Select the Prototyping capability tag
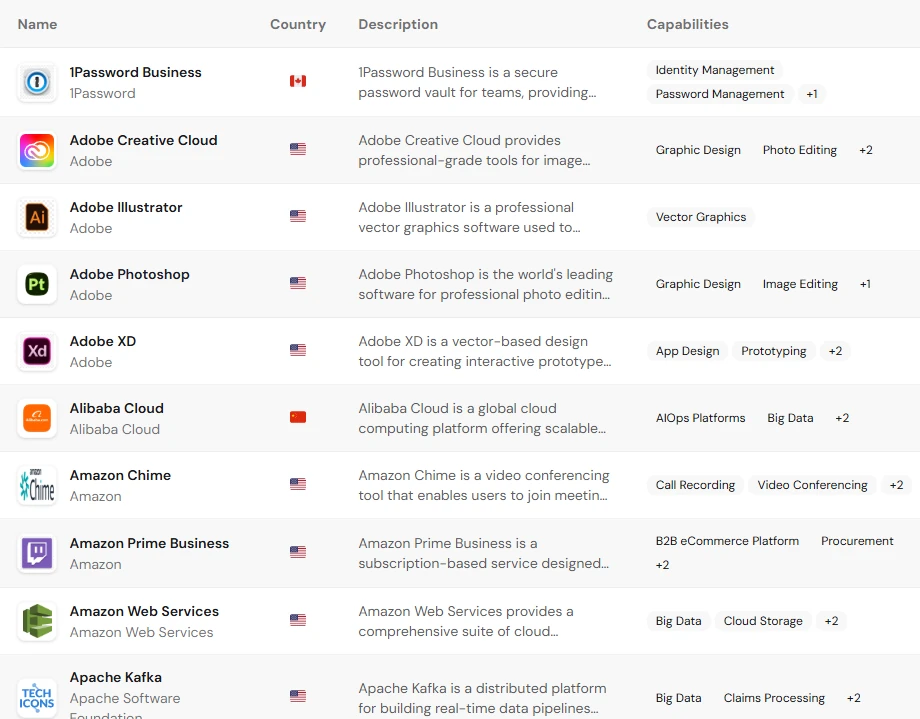The image size is (920, 719). coord(774,351)
